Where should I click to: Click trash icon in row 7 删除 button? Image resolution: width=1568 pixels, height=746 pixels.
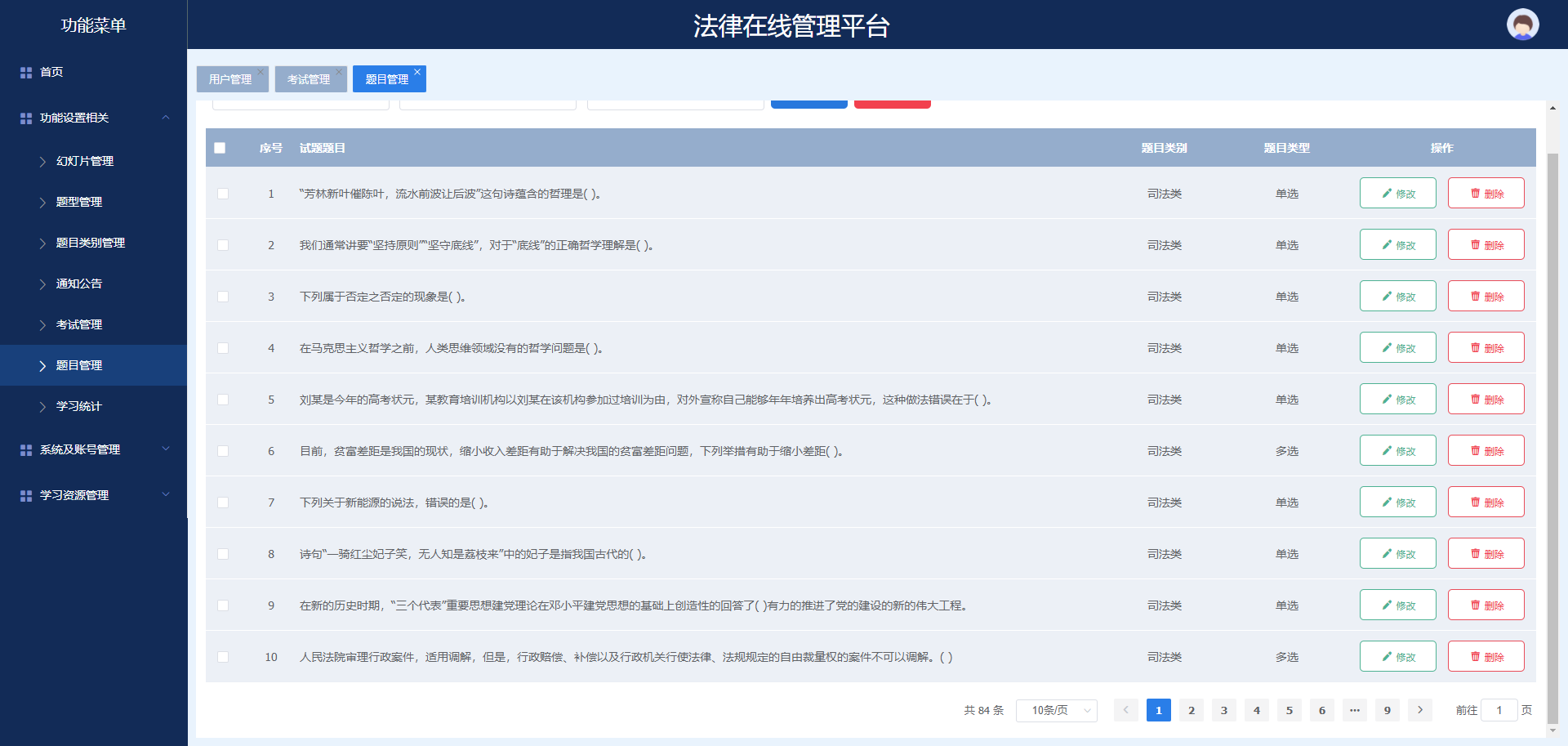tap(1475, 503)
